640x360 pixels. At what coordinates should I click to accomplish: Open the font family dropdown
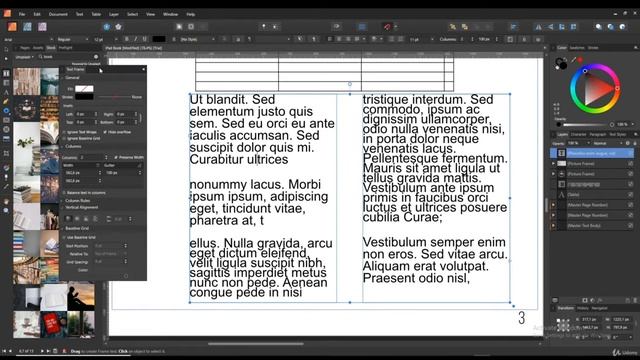point(29,40)
